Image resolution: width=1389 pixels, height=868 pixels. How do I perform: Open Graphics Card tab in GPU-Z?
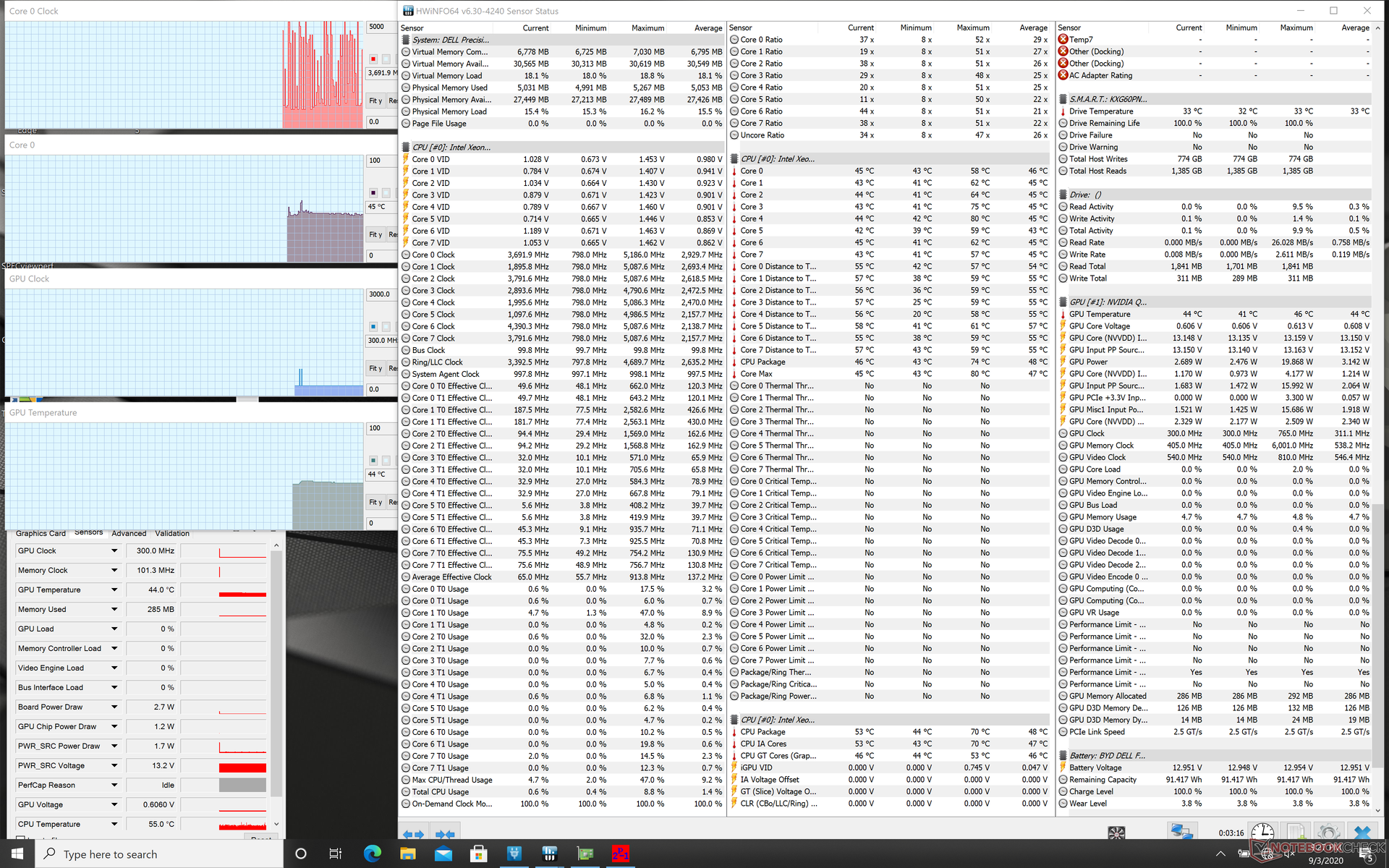(41, 533)
